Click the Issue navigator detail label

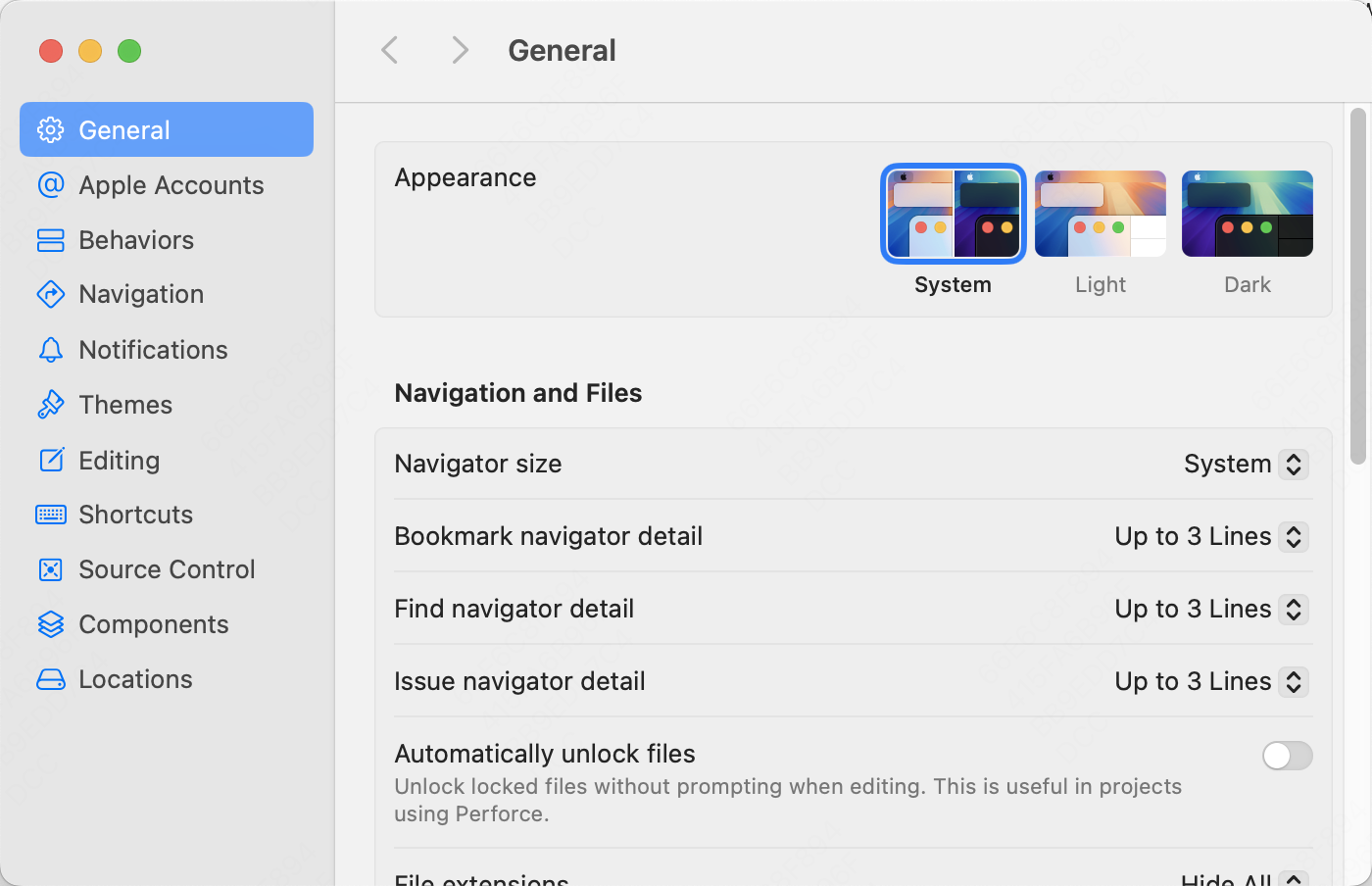(519, 681)
